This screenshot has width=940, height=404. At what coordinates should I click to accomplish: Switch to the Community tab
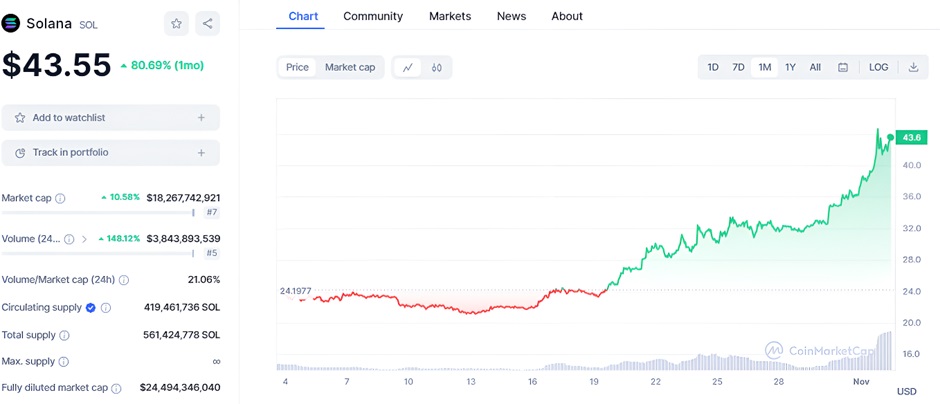pos(373,16)
